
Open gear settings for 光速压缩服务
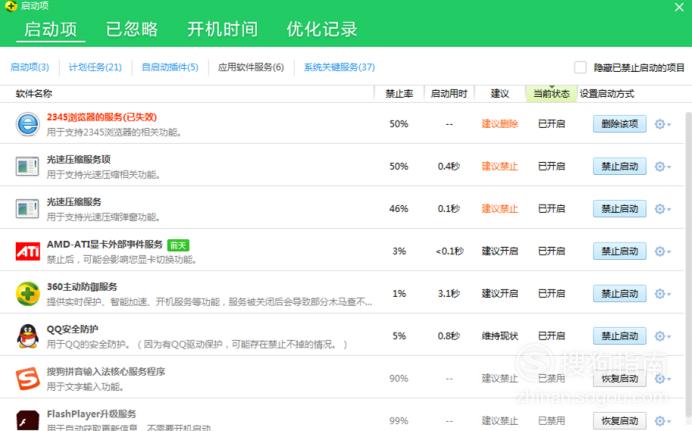tap(662, 209)
